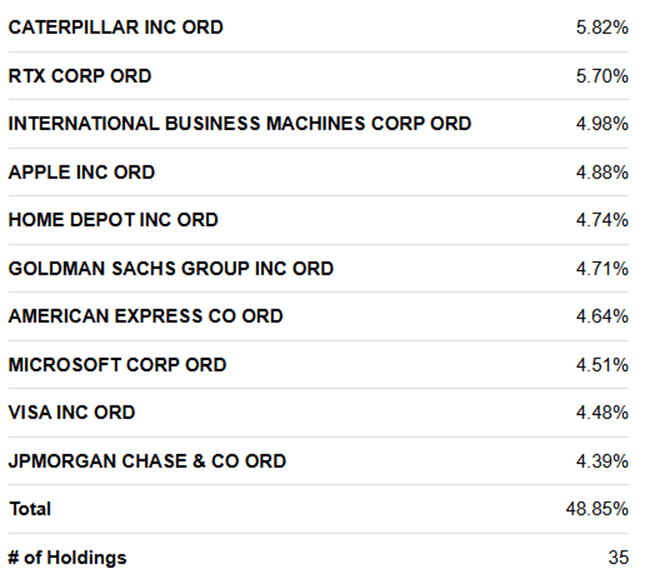Select the # of Holdings label
Image resolution: width=645 pixels, height=574 pixels.
pos(67,557)
